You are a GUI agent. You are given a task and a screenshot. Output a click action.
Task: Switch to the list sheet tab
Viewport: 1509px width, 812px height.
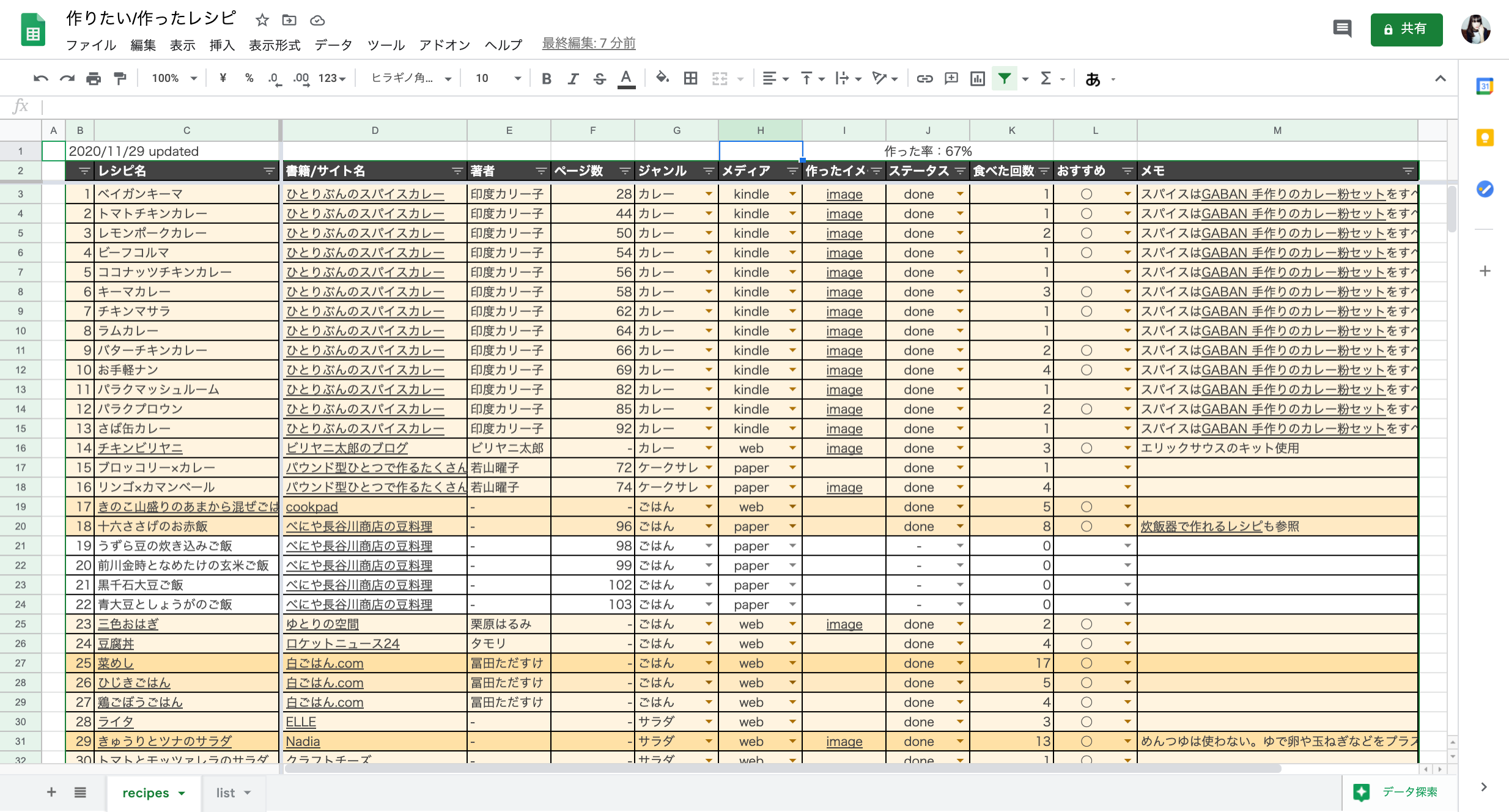[226, 793]
